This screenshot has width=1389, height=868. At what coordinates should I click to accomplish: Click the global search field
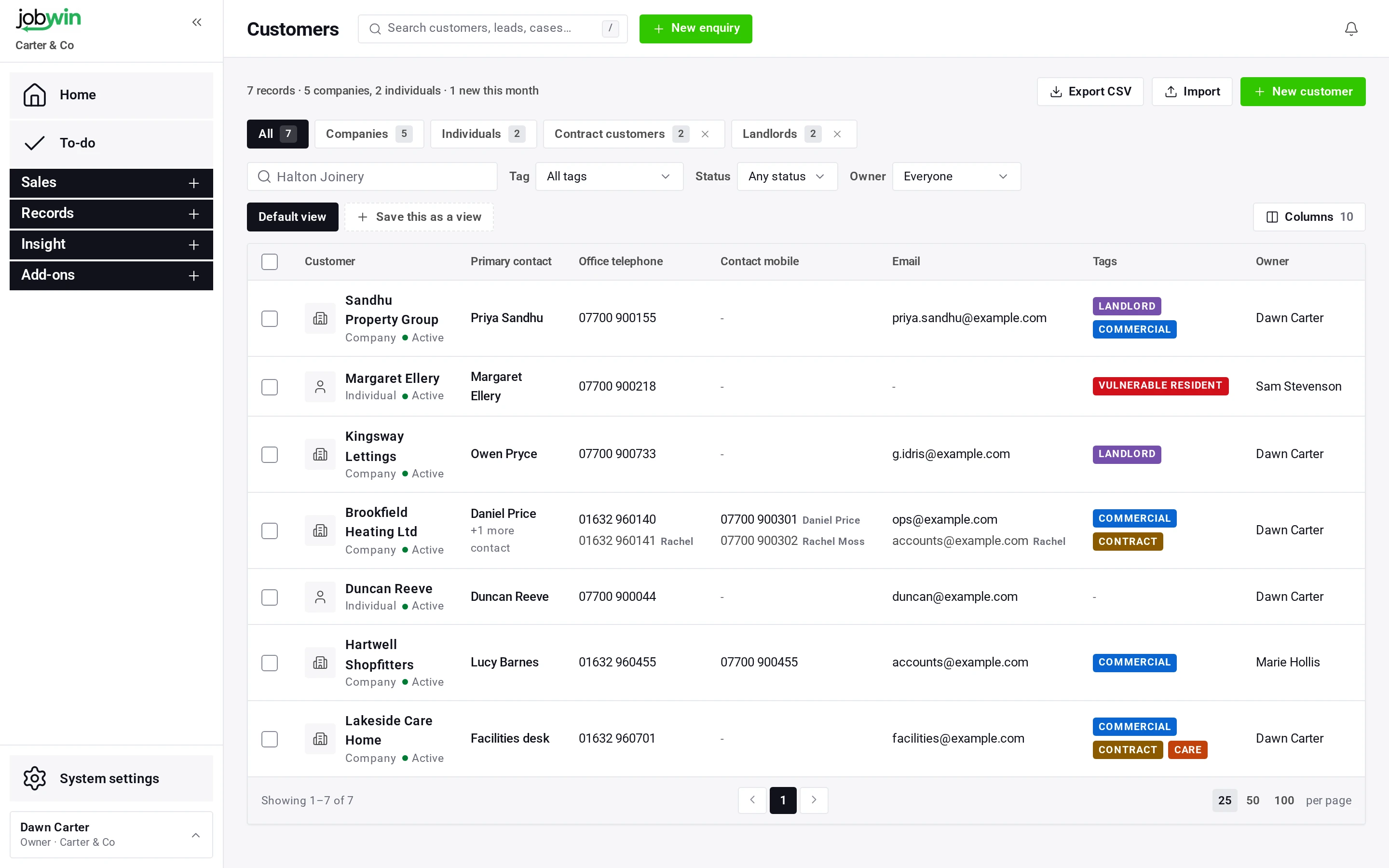(x=492, y=29)
